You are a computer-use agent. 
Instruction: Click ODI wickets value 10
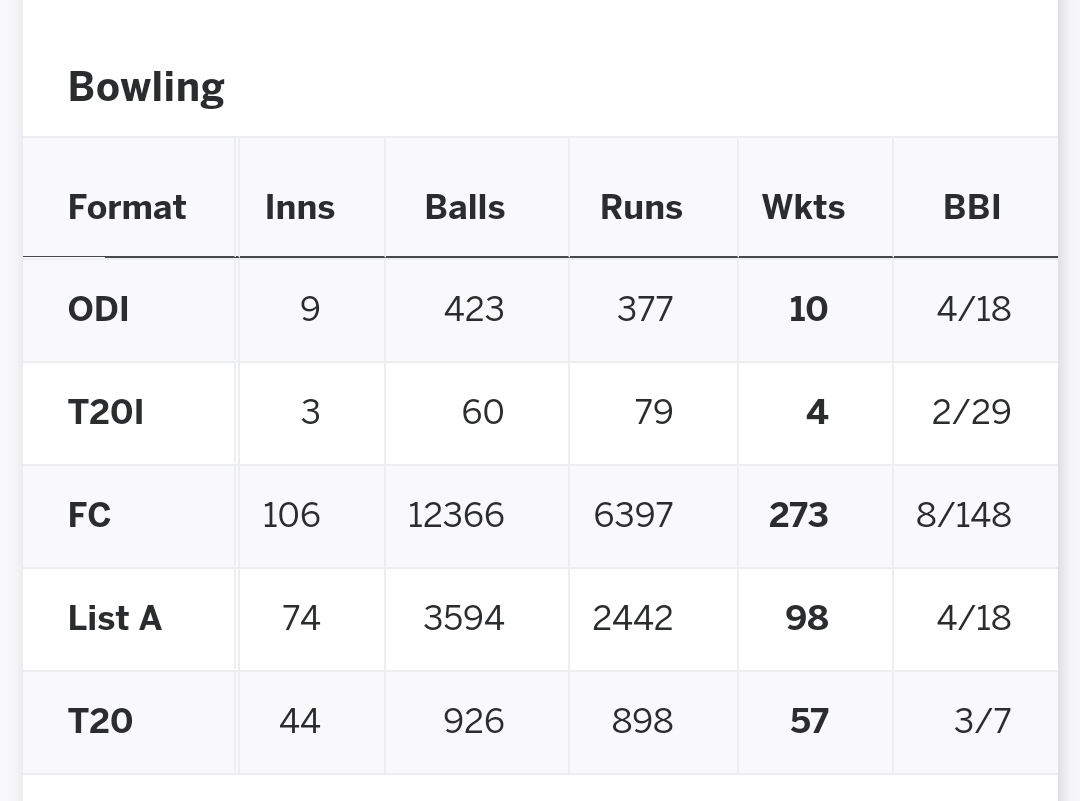pos(809,309)
